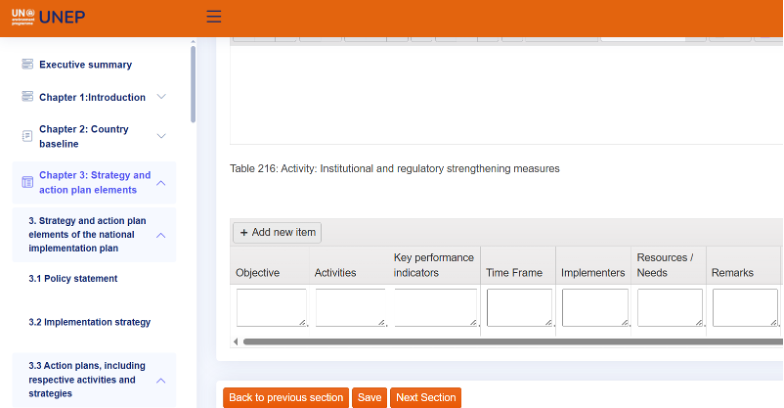Click the UNEP logo in header

[x=36, y=16]
